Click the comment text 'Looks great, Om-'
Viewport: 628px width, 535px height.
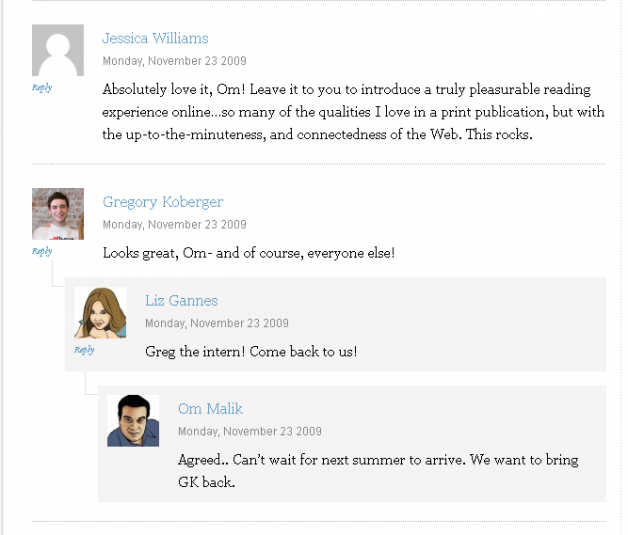[249, 253]
